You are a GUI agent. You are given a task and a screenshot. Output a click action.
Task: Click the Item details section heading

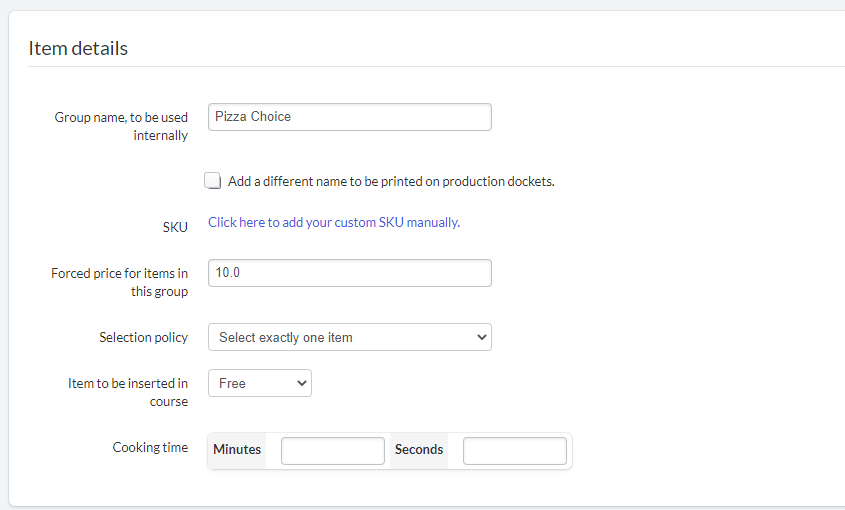(78, 48)
